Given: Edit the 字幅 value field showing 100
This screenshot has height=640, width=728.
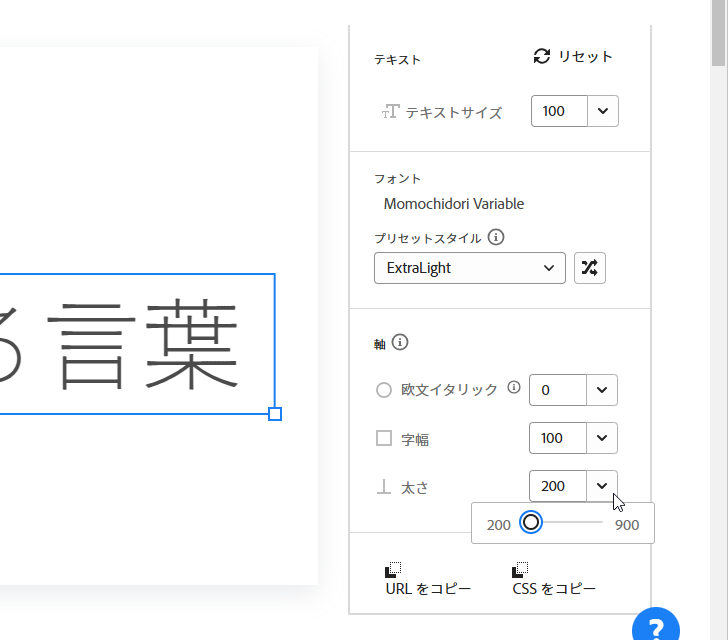Looking at the screenshot, I should pyautogui.click(x=558, y=438).
